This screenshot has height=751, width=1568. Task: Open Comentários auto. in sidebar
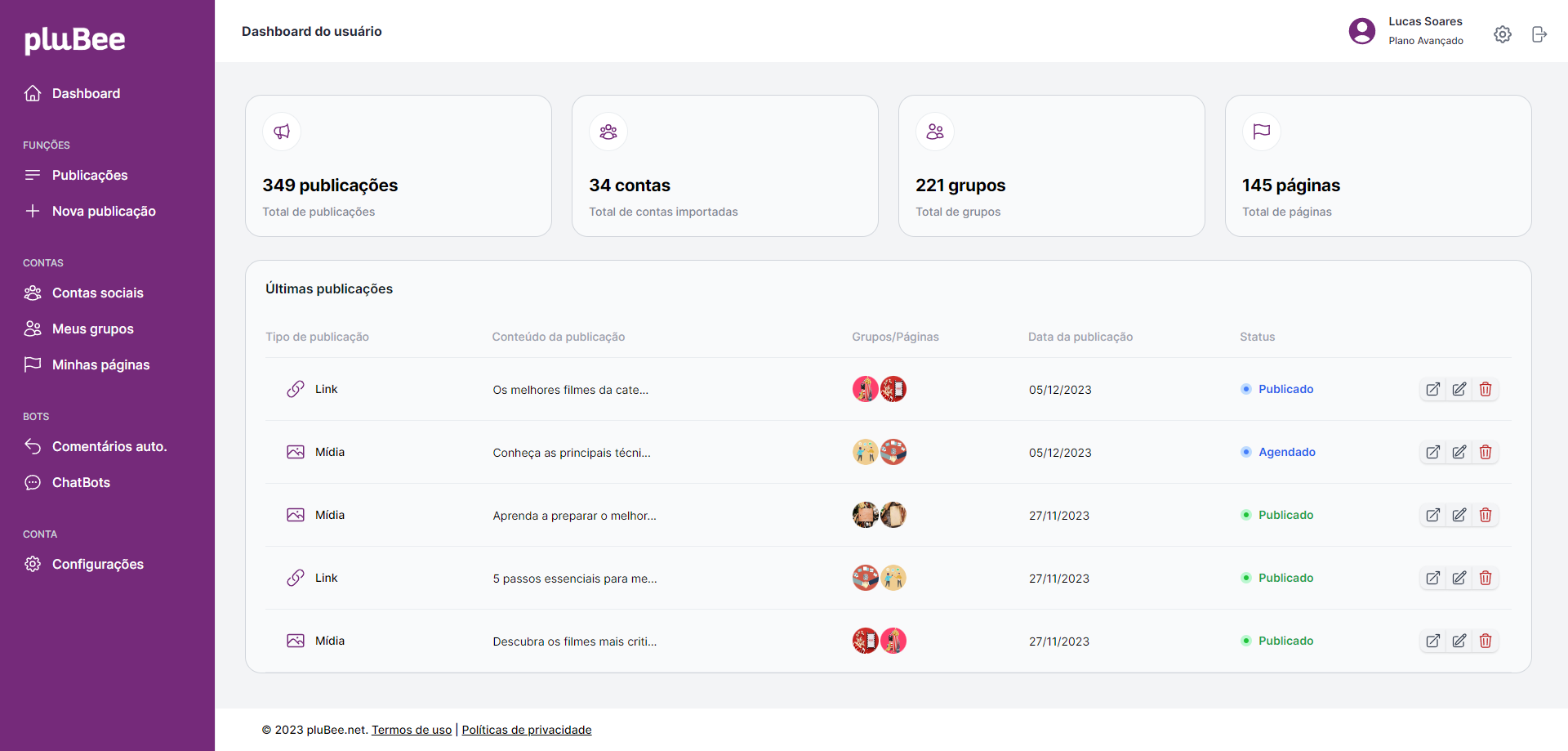[x=96, y=446]
